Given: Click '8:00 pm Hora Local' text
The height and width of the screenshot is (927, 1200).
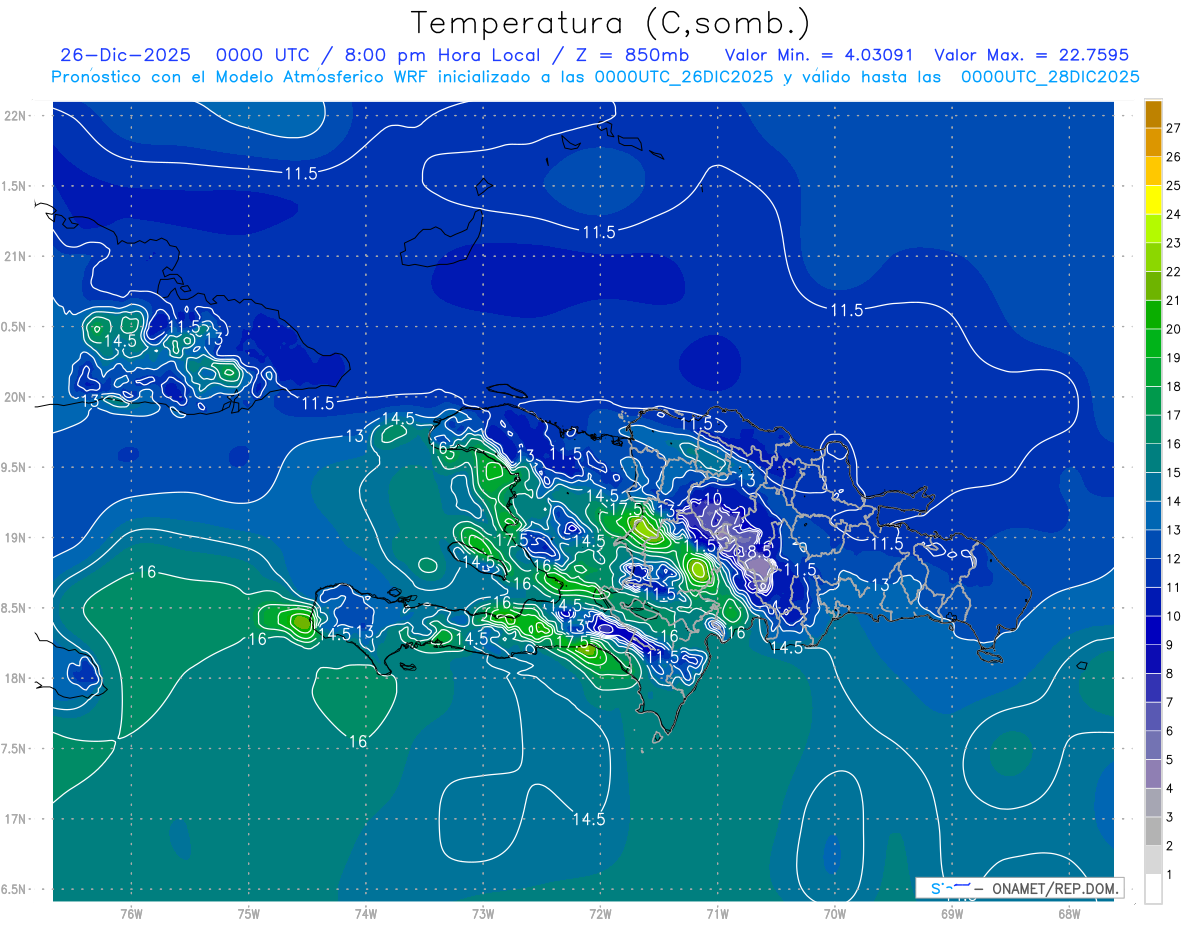Looking at the screenshot, I should click(x=443, y=55).
